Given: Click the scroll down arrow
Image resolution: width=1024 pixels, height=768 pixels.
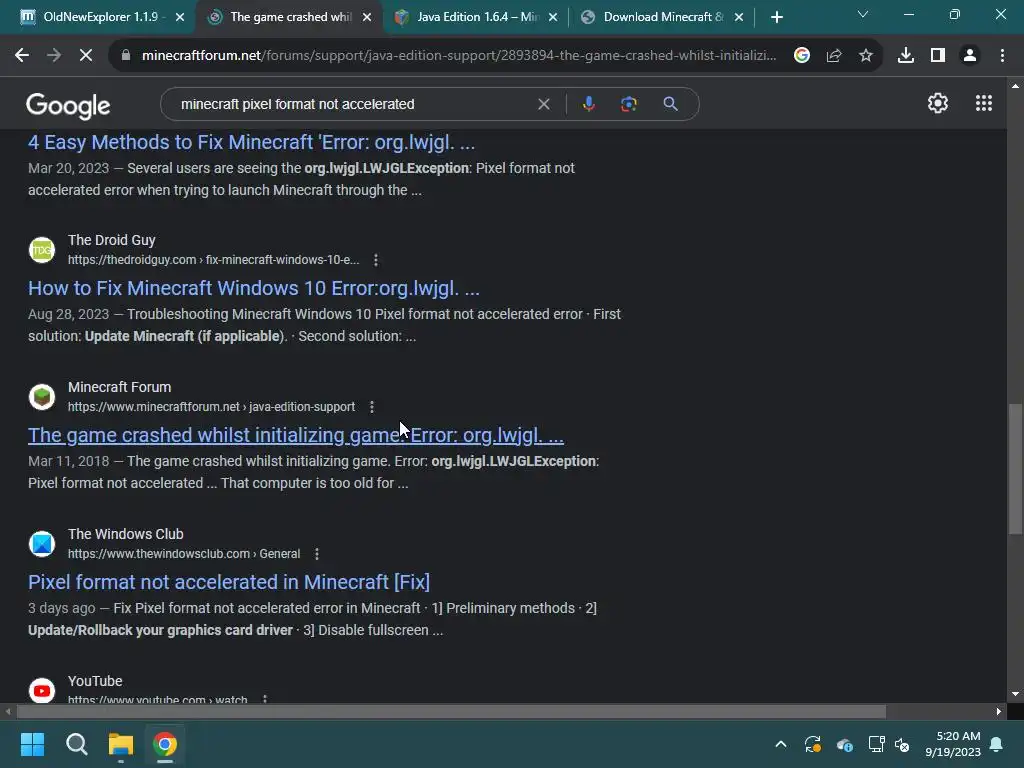Looking at the screenshot, I should point(1015,694).
